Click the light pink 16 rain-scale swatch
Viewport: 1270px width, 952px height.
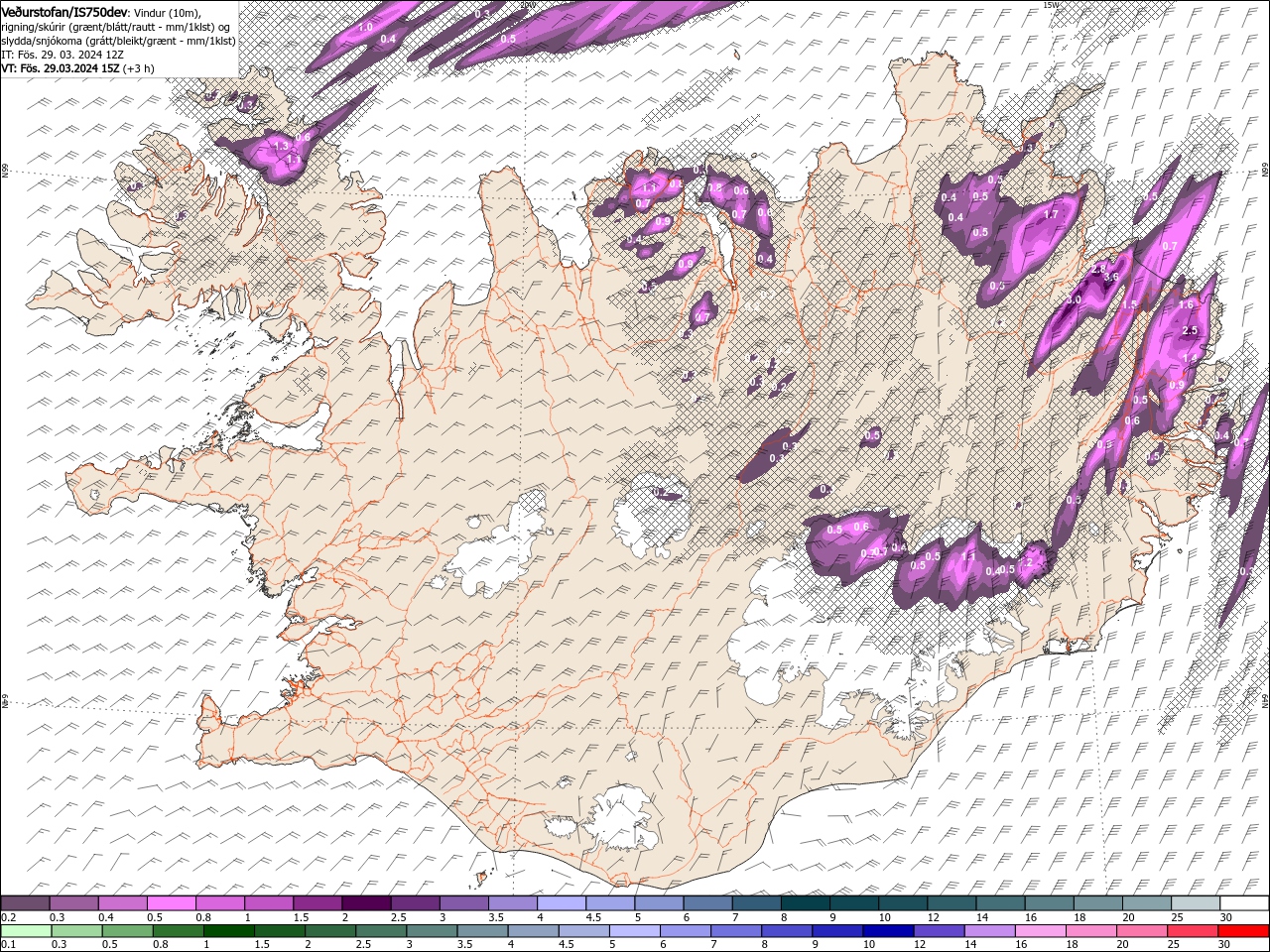click(x=1039, y=931)
